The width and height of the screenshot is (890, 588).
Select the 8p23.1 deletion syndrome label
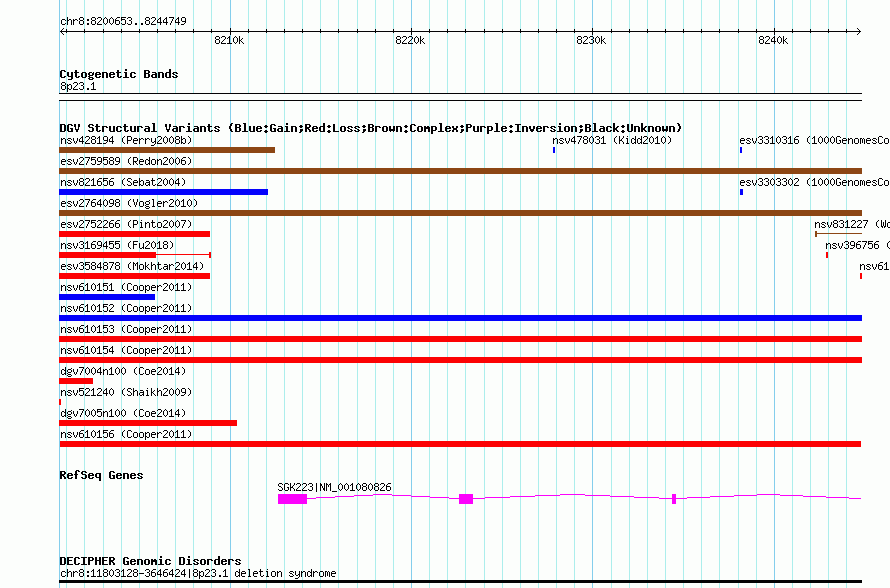tap(198, 573)
